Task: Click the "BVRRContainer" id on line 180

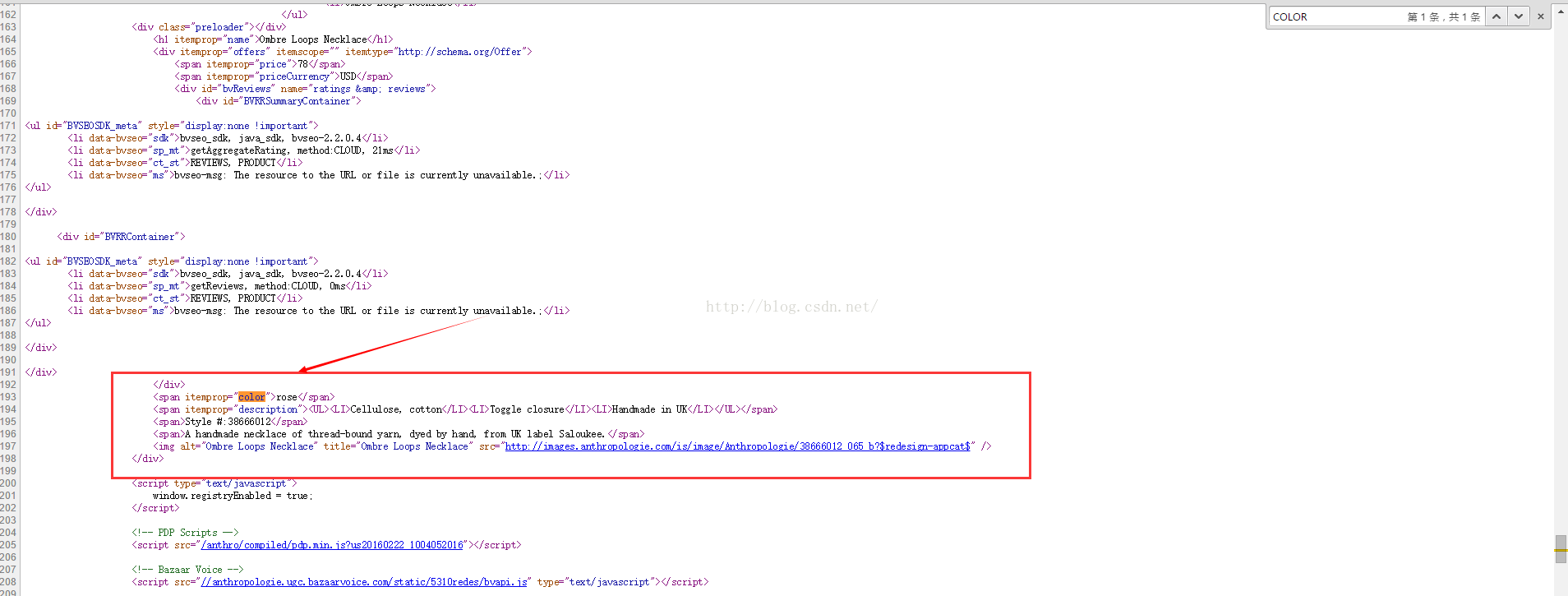Action: coord(140,237)
